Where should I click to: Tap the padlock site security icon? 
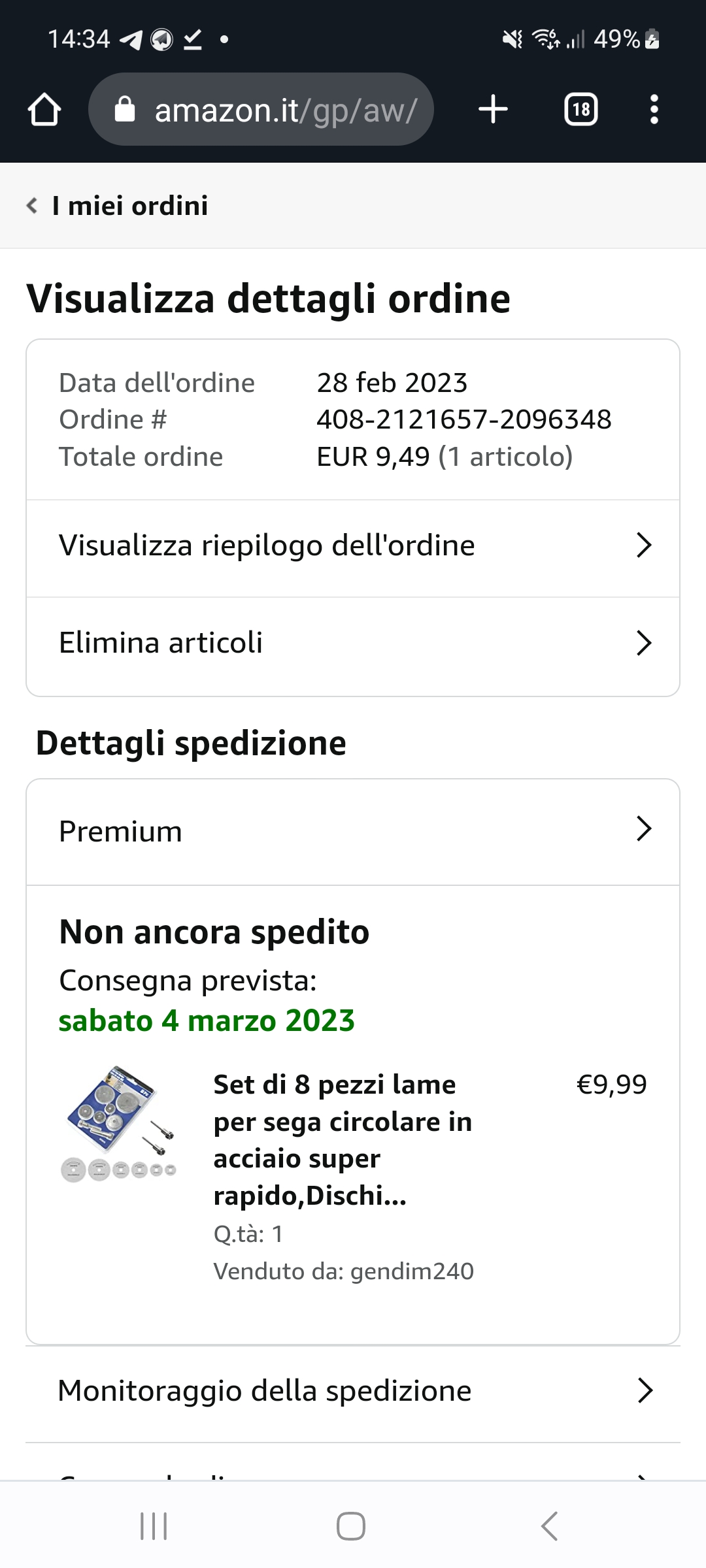(125, 110)
